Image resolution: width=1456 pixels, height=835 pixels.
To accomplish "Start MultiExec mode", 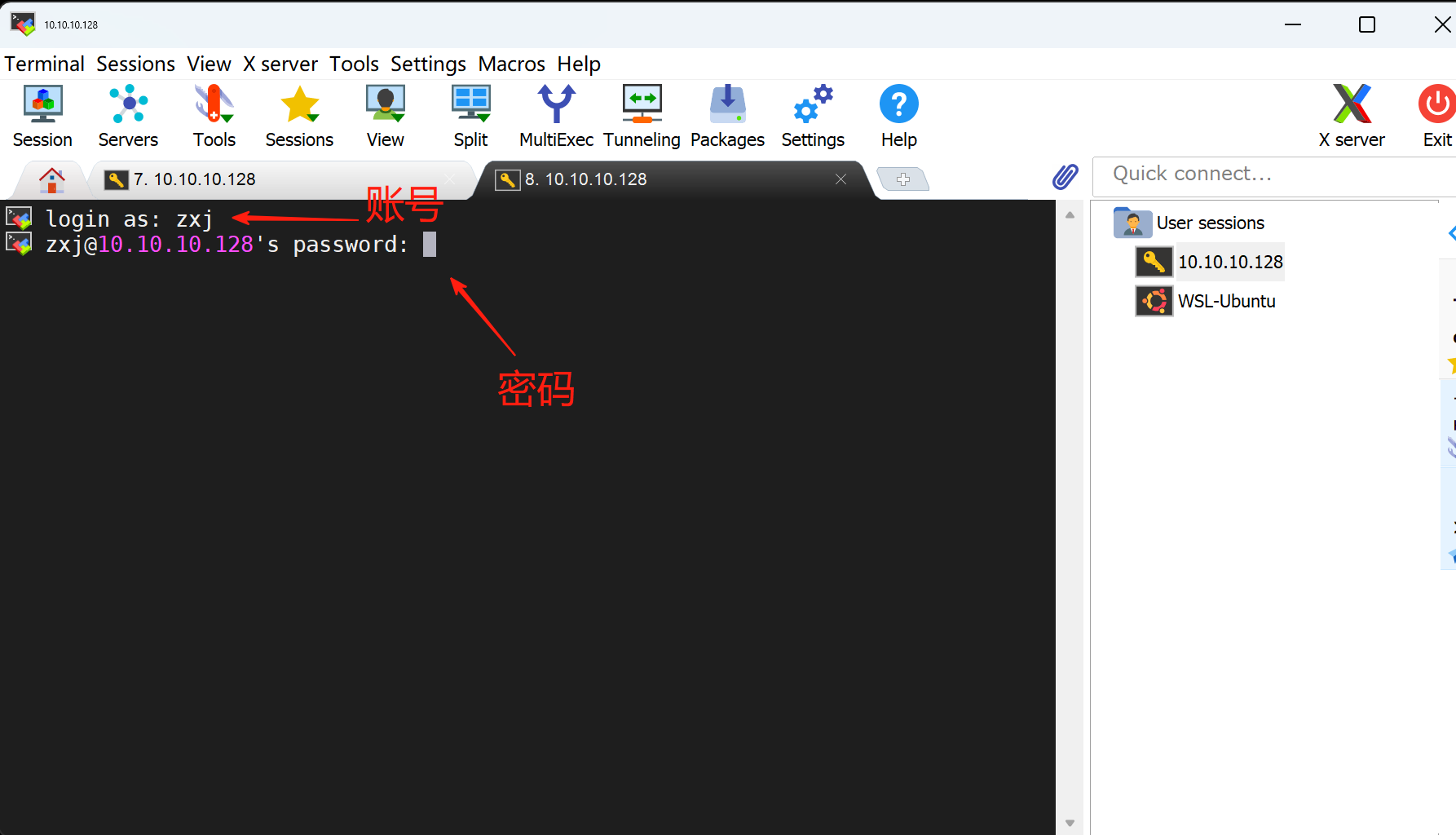I will pos(556,116).
